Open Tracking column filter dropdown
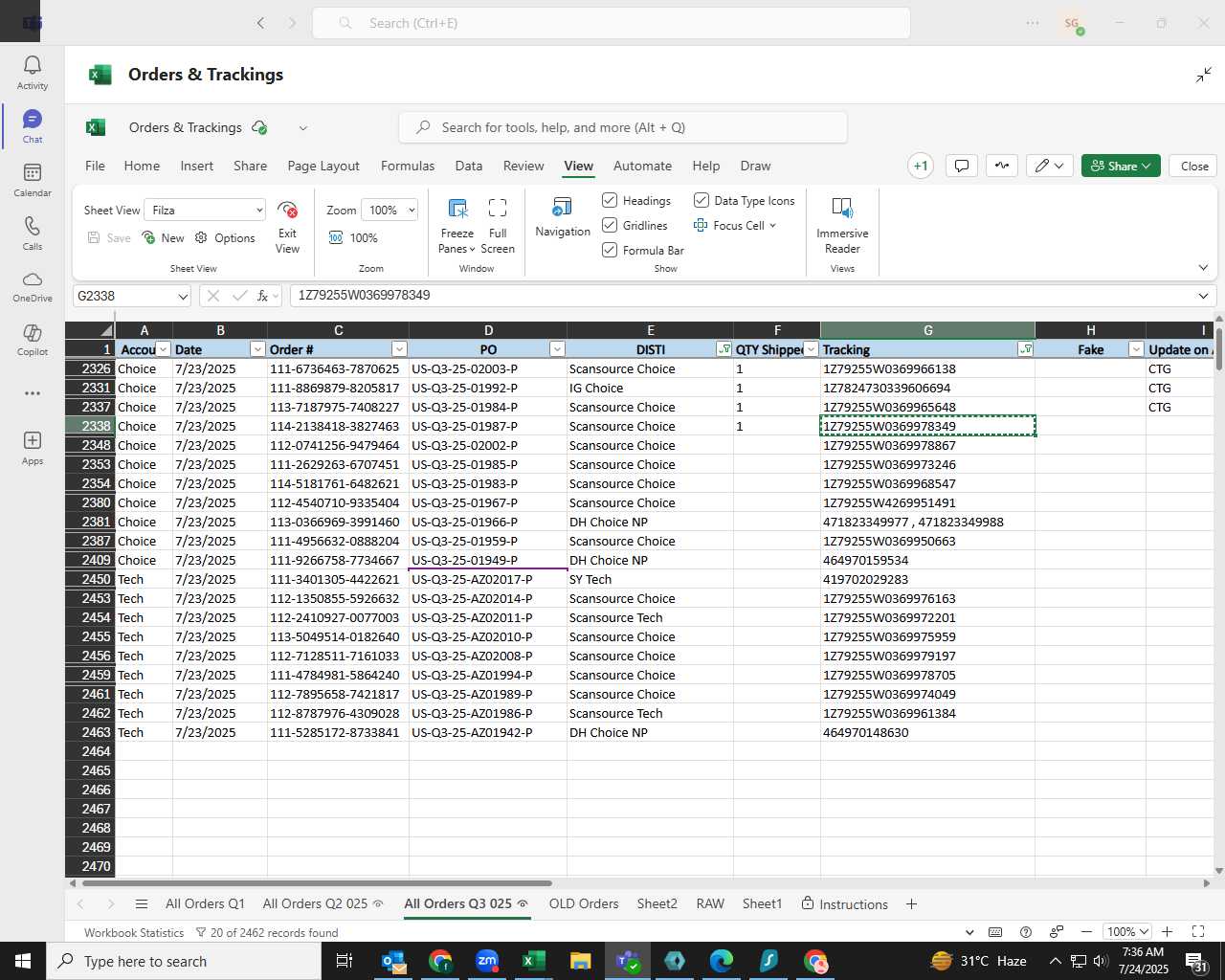This screenshot has height=980, width=1225. pyautogui.click(x=1026, y=349)
